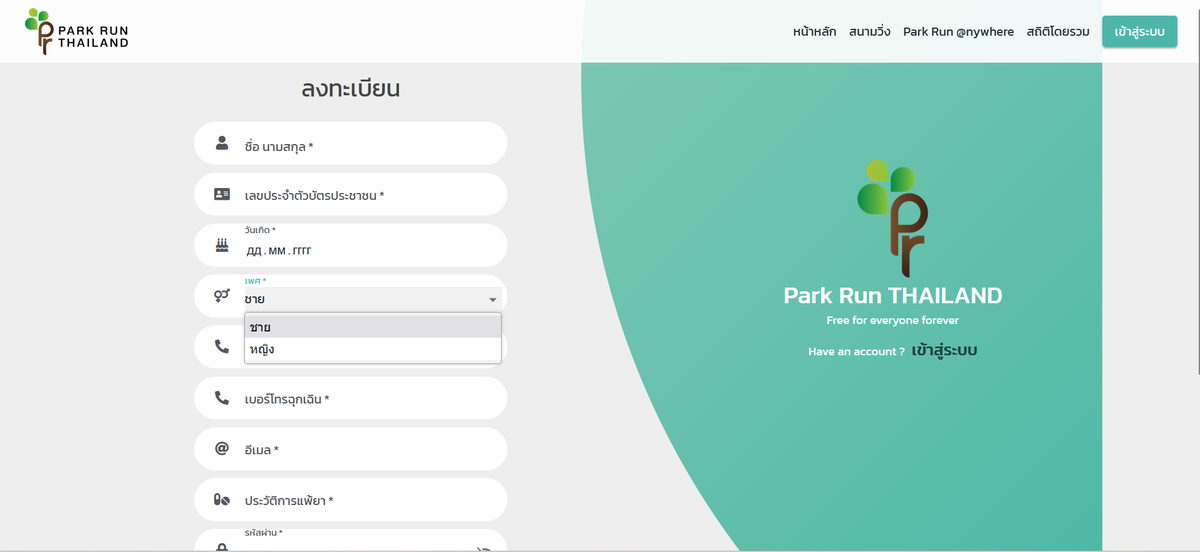
Task: Click the วันเกิด date field
Action: 351,245
